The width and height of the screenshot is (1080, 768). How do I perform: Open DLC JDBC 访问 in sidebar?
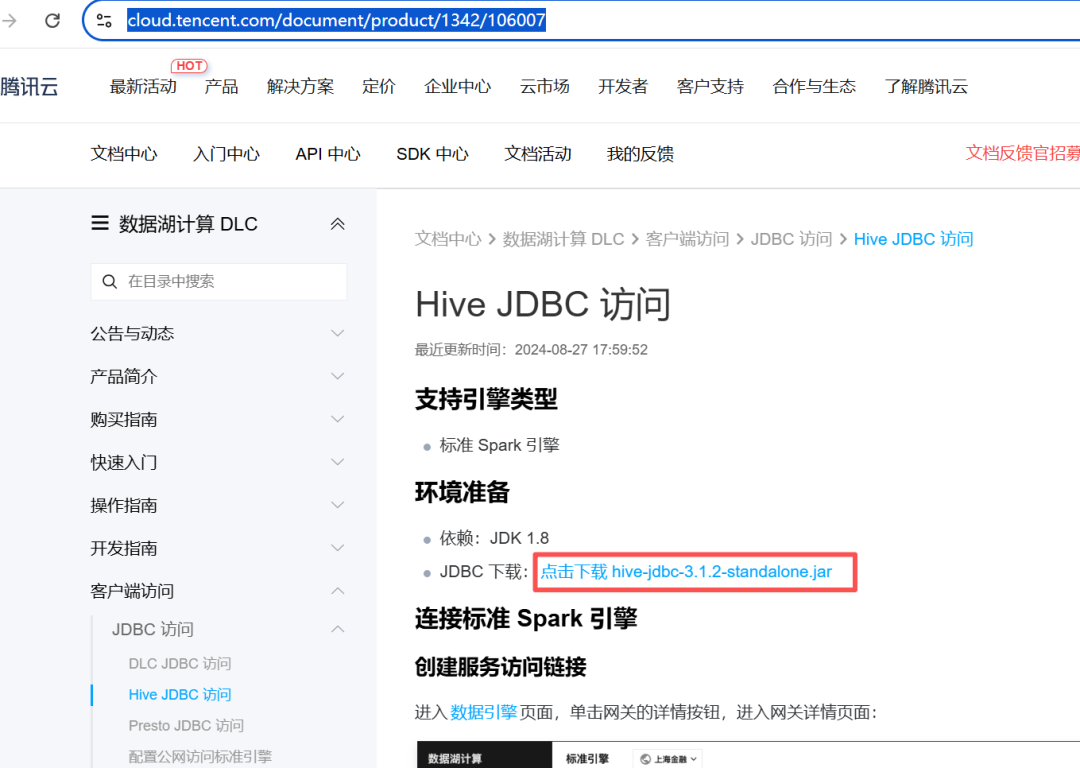tap(180, 663)
